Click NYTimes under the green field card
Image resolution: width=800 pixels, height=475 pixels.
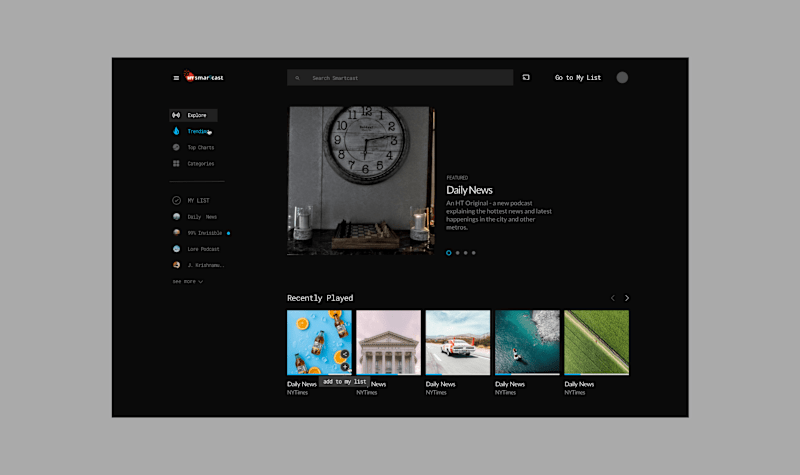pos(575,393)
